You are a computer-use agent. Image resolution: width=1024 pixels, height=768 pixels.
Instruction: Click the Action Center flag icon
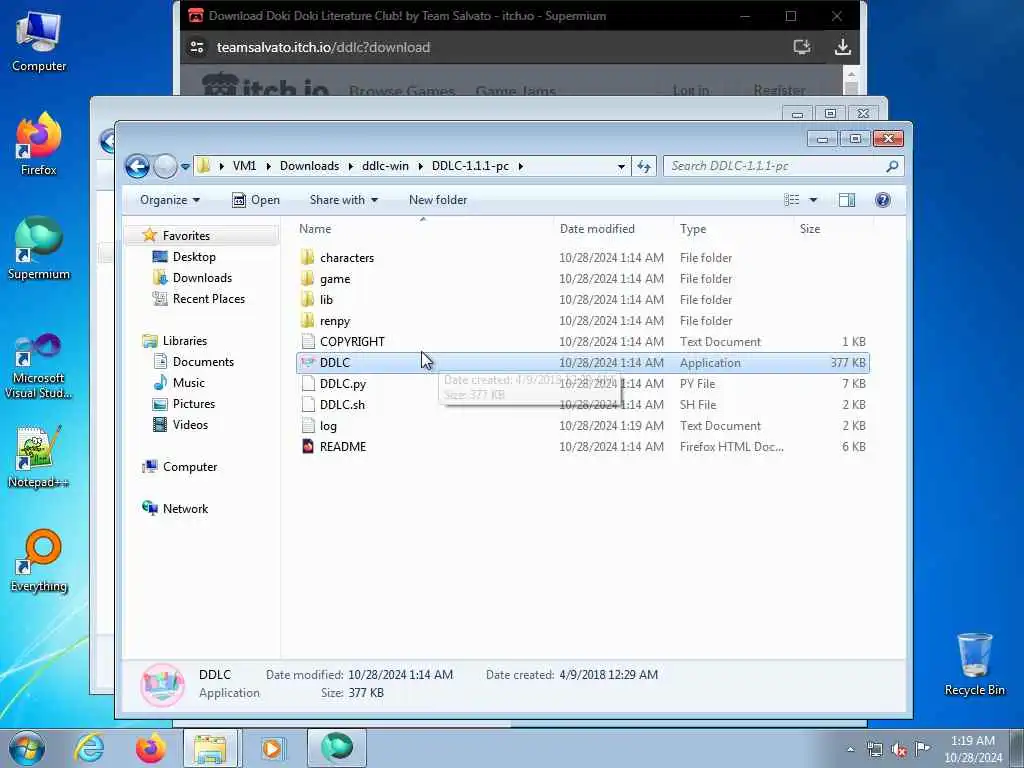[x=922, y=748]
